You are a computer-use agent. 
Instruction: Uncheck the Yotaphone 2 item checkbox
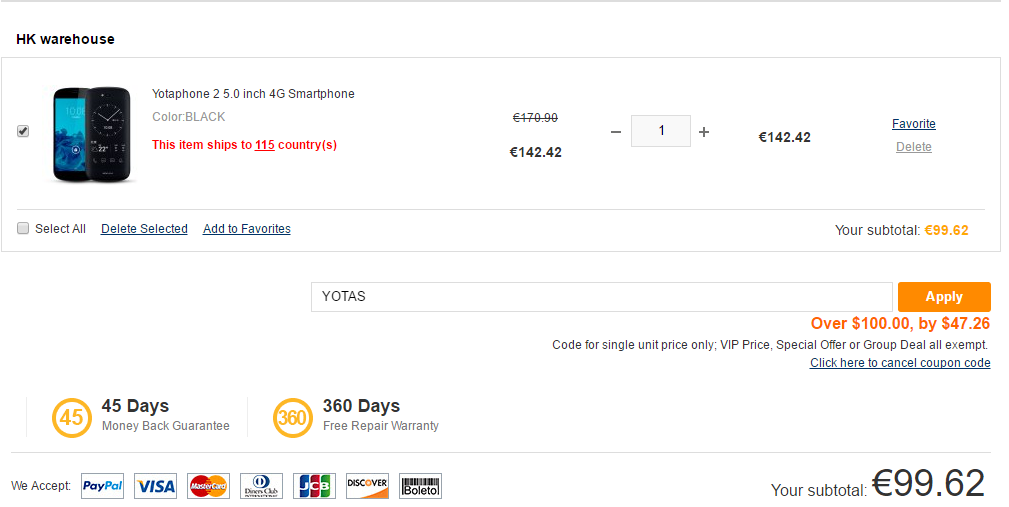click(23, 131)
